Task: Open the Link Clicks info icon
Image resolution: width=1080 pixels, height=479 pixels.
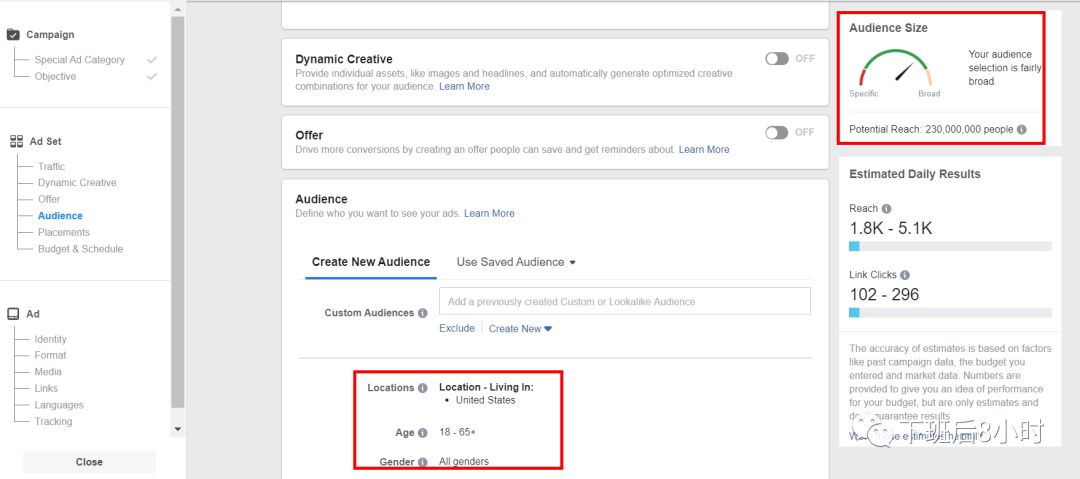Action: pyautogui.click(x=905, y=274)
